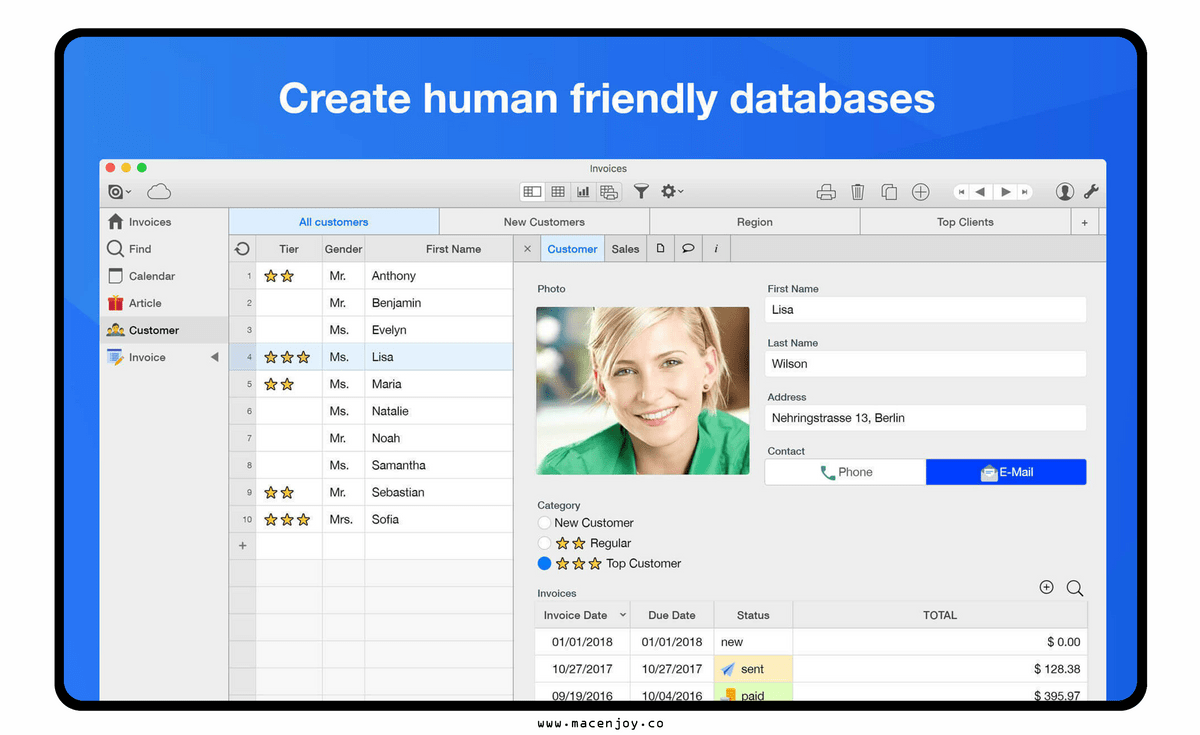Viewport: 1200px width, 735px height.
Task: Sort by the Tier column header
Action: point(289,249)
